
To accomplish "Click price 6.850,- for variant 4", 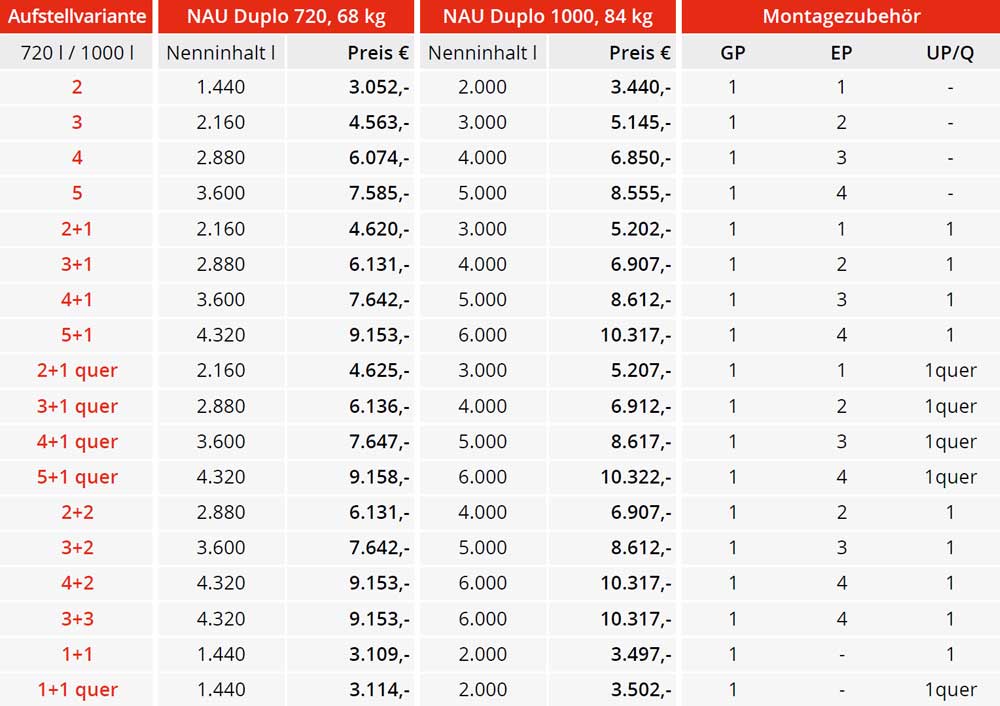I will [x=641, y=158].
